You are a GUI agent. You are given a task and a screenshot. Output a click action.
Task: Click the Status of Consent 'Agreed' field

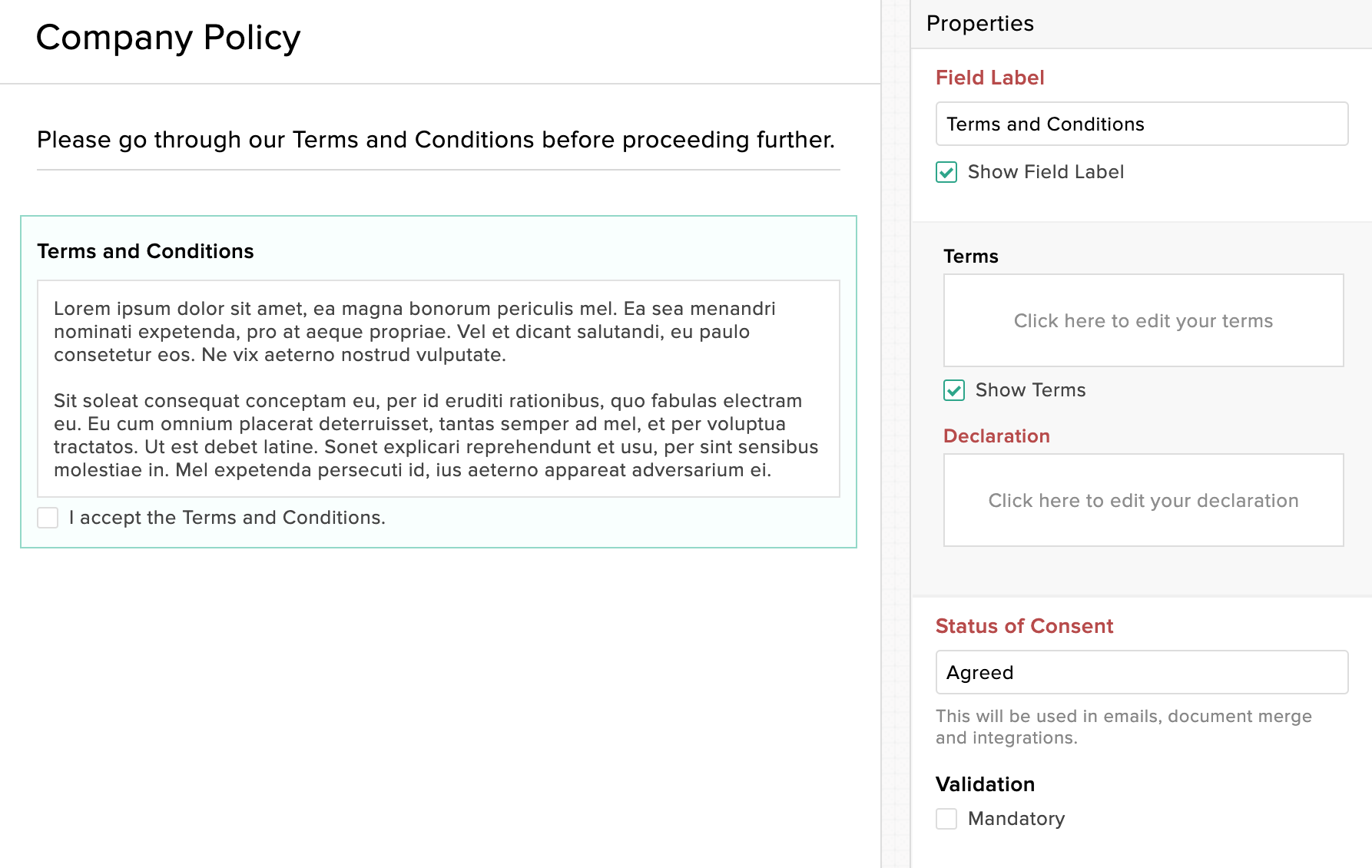(1142, 672)
